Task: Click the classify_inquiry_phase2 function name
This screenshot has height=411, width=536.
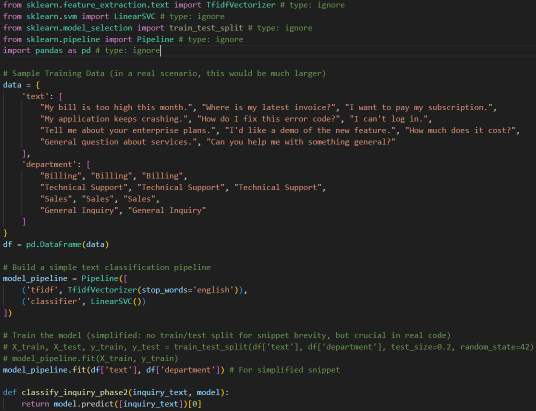Action: coord(75,393)
